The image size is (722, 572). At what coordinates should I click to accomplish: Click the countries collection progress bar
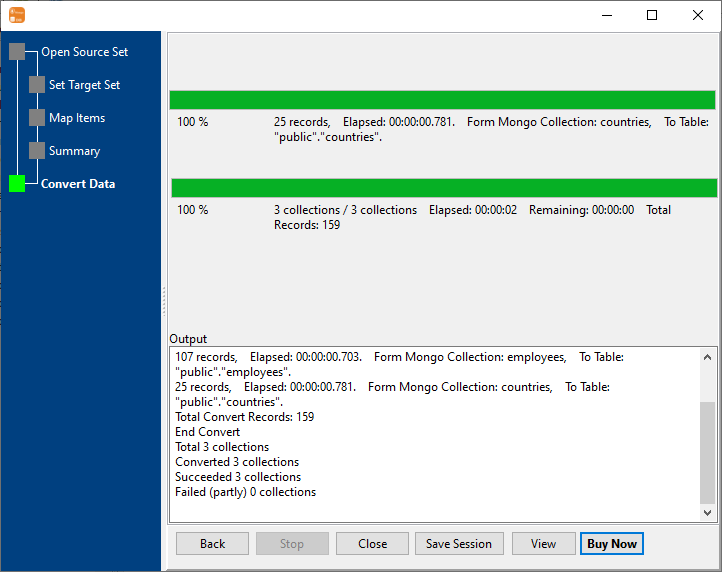442,100
